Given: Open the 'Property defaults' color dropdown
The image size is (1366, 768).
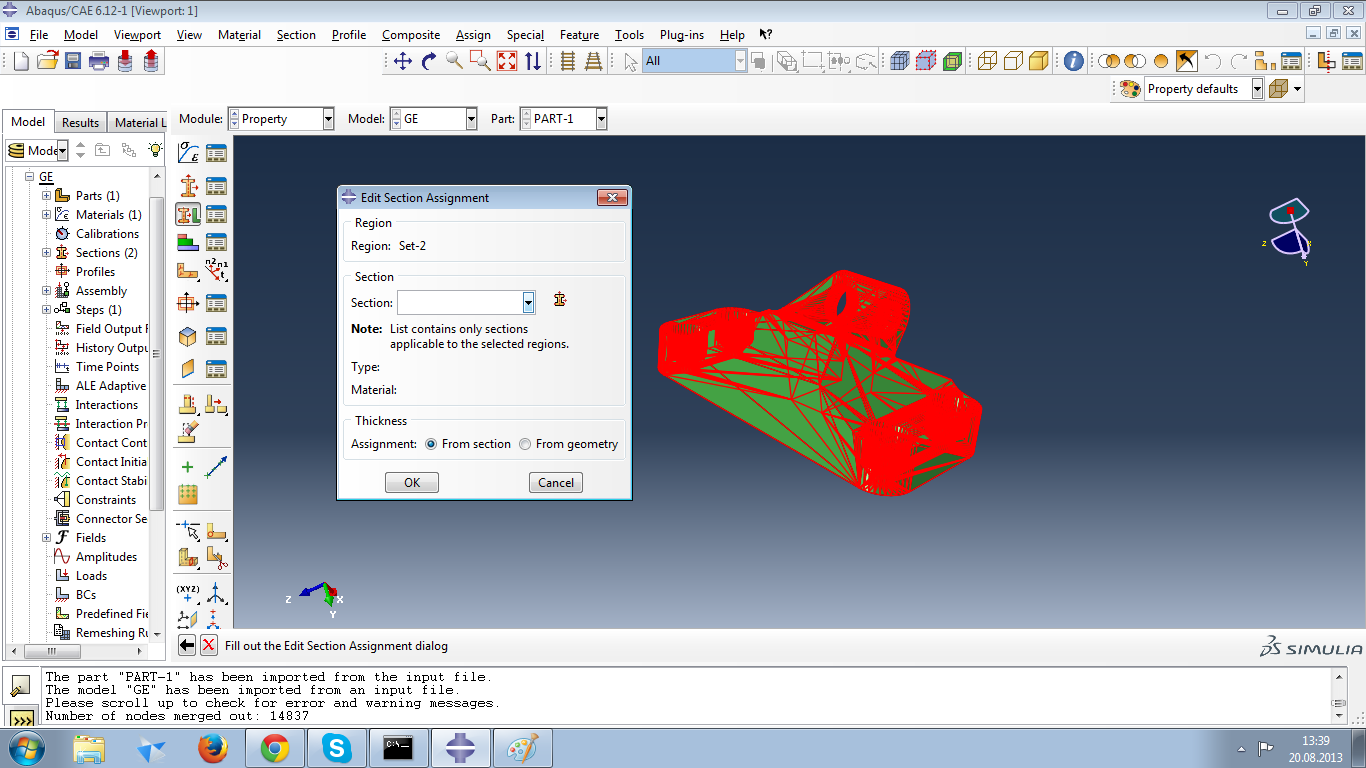Looking at the screenshot, I should click(1257, 89).
